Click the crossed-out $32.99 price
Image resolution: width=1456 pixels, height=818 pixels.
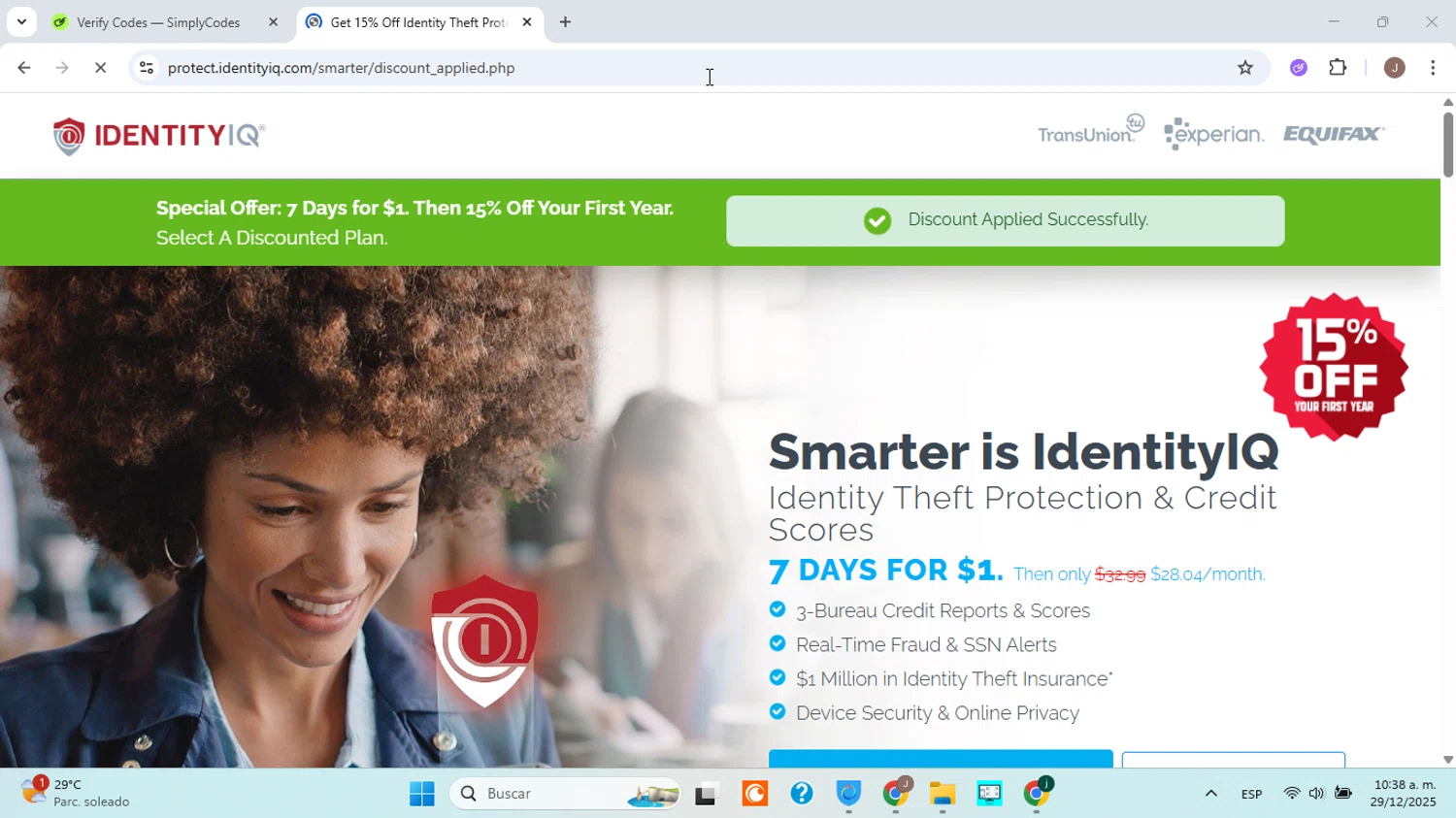click(x=1119, y=574)
